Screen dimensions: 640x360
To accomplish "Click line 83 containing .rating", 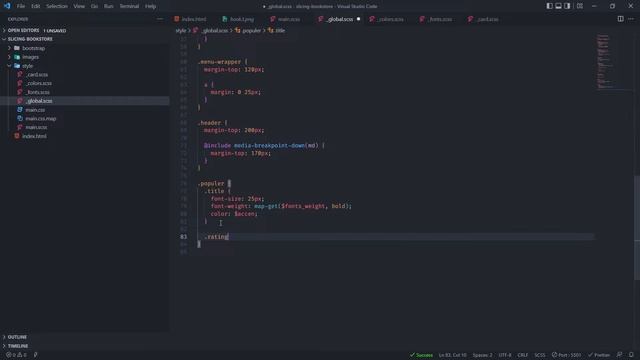I will click(395, 237).
